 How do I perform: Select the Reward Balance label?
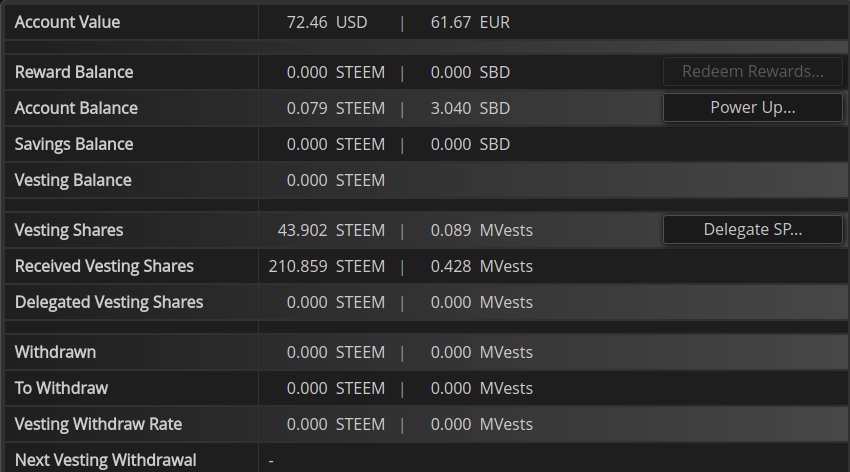[x=74, y=72]
